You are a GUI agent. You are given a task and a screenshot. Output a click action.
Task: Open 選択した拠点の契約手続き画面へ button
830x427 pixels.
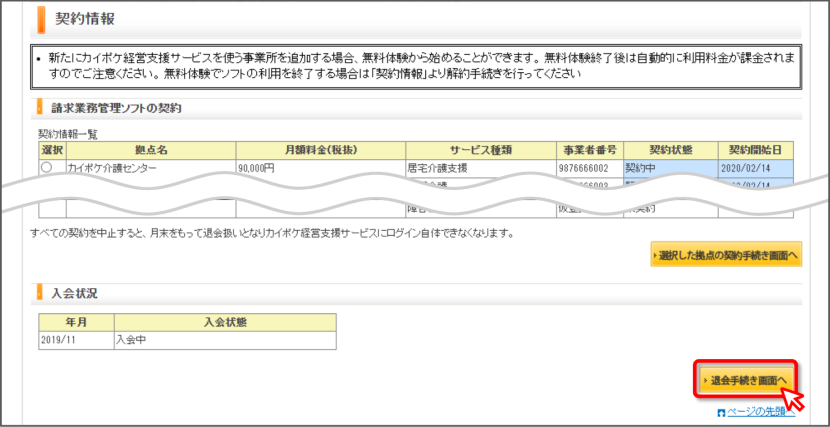click(x=726, y=255)
